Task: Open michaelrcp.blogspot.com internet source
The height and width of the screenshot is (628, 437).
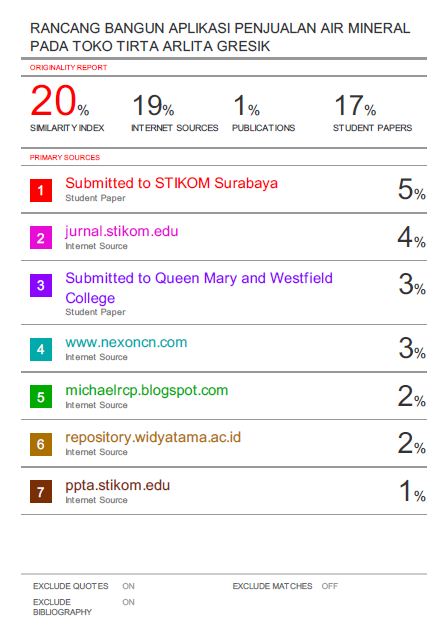Action: click(147, 390)
